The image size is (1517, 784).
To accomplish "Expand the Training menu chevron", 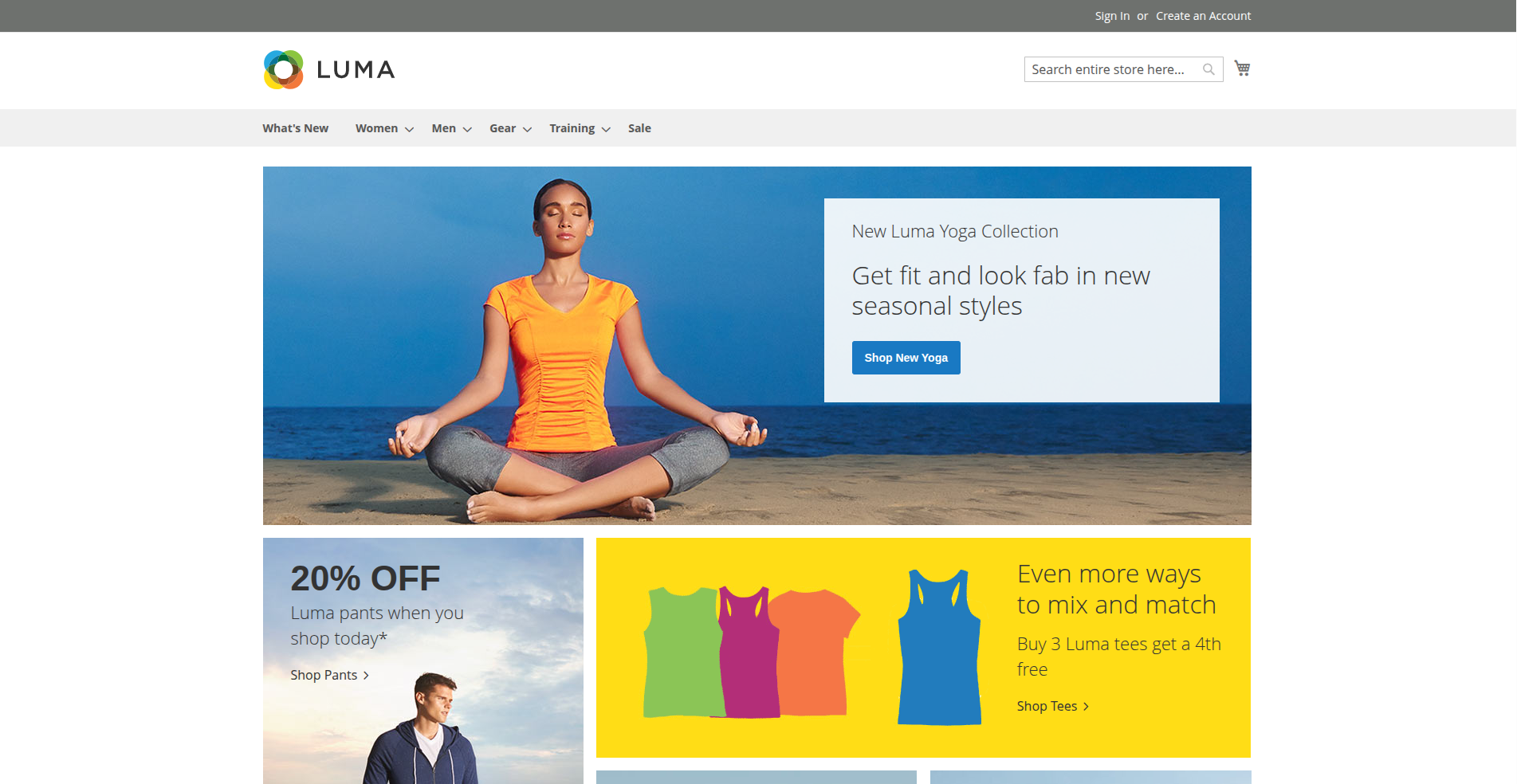I will (x=606, y=129).
